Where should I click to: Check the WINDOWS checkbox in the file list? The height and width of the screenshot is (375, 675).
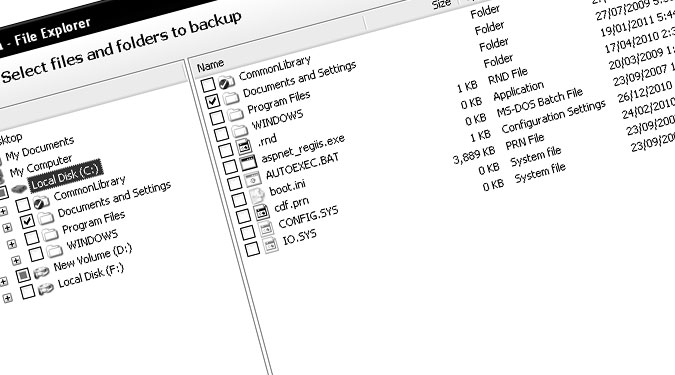coord(221,133)
